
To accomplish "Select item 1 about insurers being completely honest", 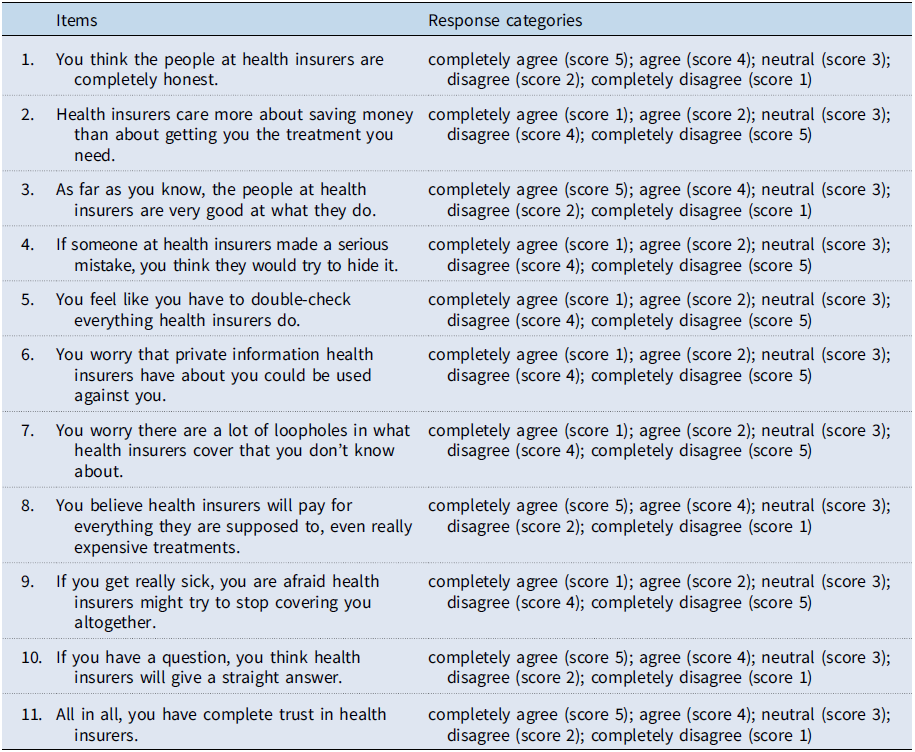I will 220,69.
